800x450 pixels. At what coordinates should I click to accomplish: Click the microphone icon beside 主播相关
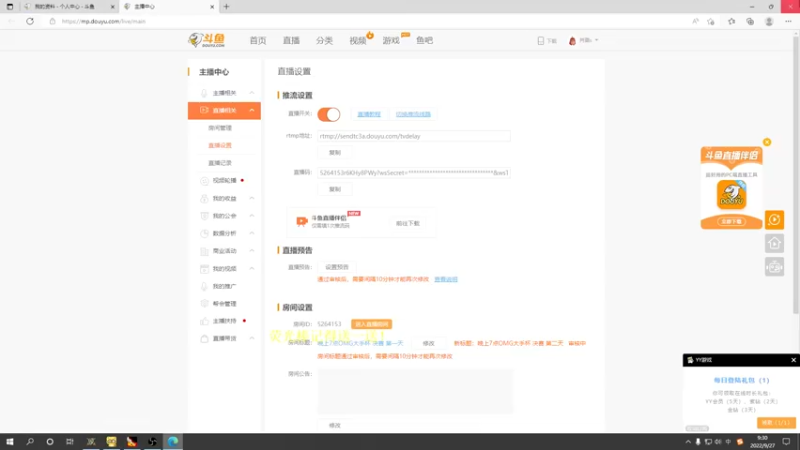(204, 93)
